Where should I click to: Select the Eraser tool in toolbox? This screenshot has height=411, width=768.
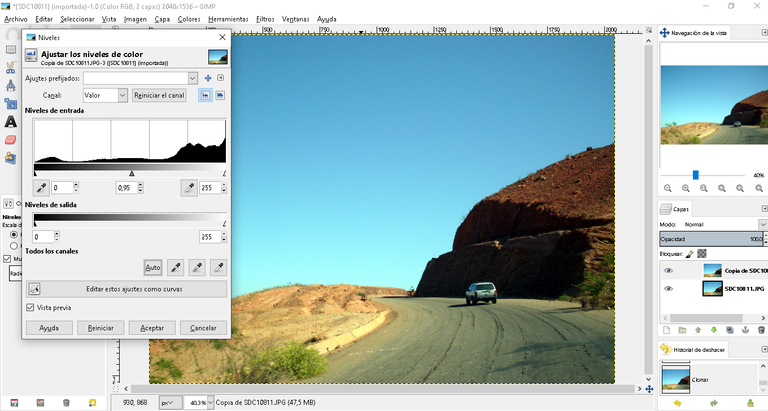[11, 140]
